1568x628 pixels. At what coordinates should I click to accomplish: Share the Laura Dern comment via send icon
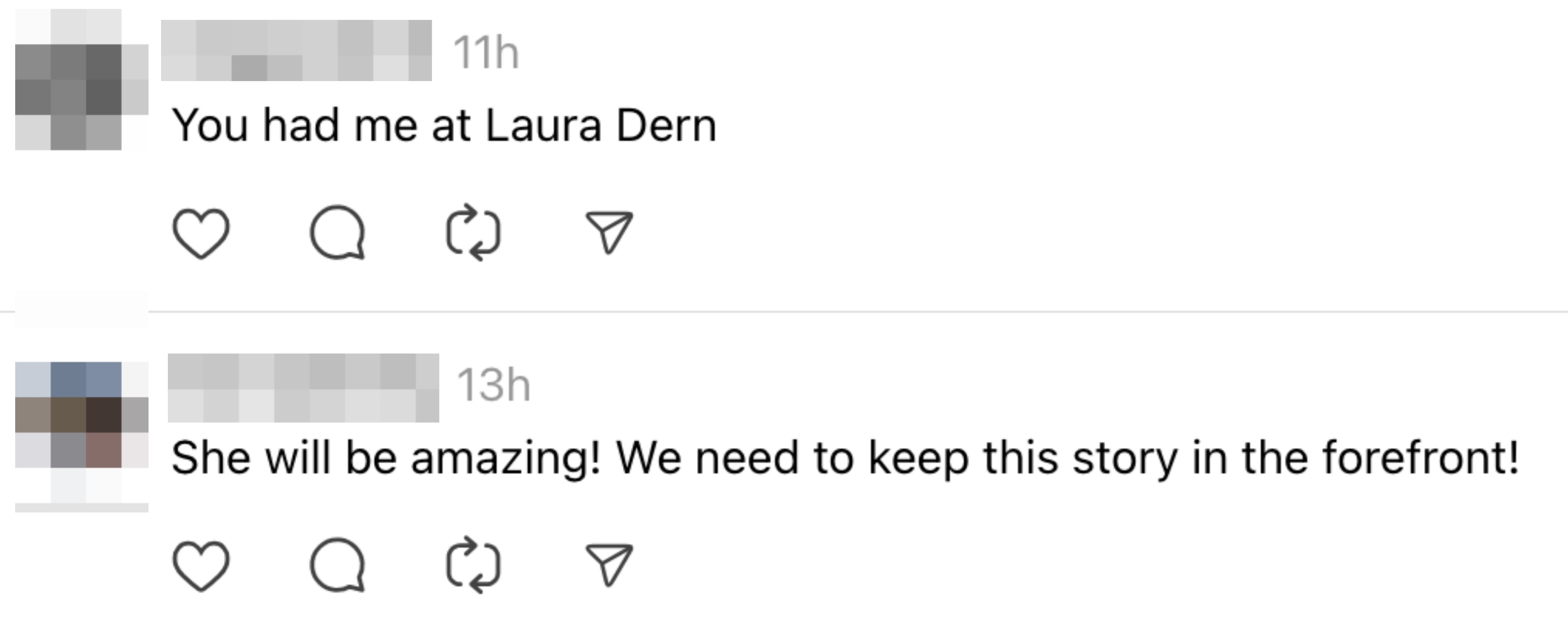click(609, 233)
